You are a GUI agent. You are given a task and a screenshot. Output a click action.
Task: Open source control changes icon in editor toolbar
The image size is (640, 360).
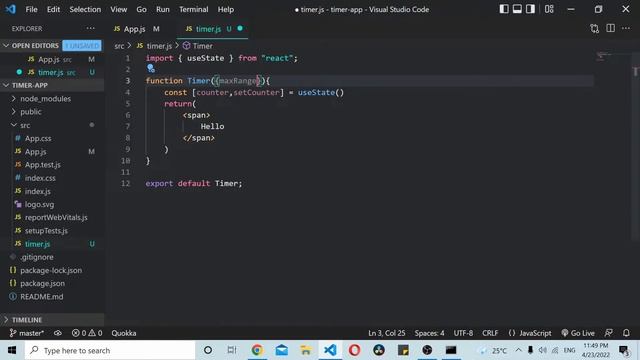point(595,29)
